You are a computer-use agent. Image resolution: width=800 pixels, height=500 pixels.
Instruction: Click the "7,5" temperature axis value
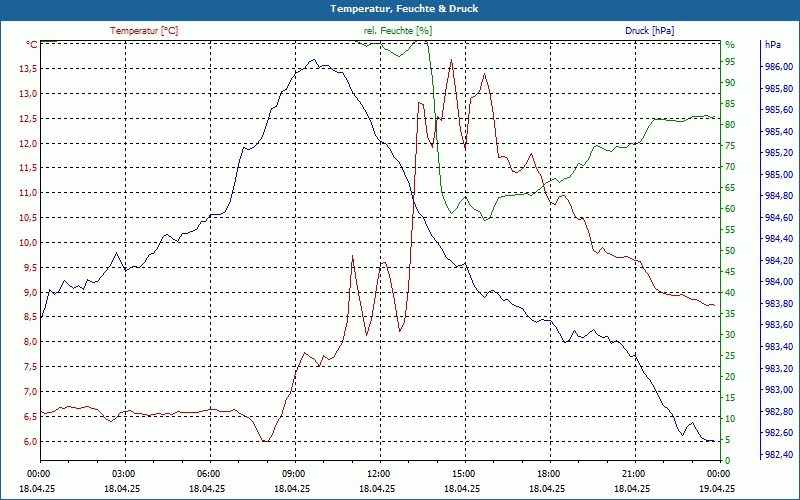(x=30, y=367)
